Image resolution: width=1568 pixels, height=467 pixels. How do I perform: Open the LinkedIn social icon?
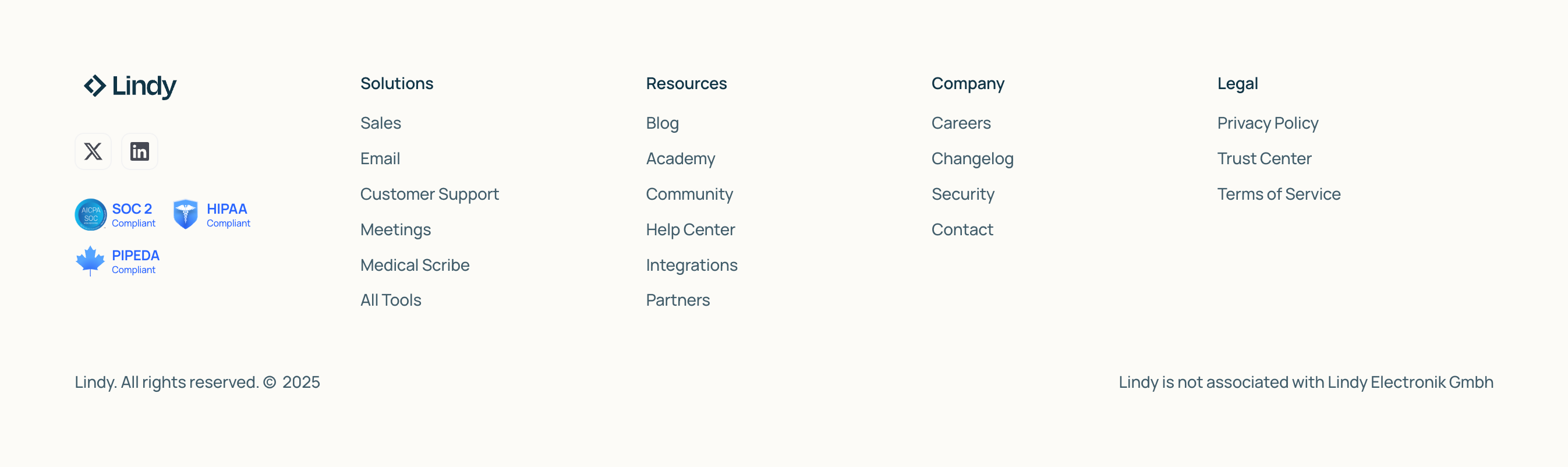[x=139, y=151]
